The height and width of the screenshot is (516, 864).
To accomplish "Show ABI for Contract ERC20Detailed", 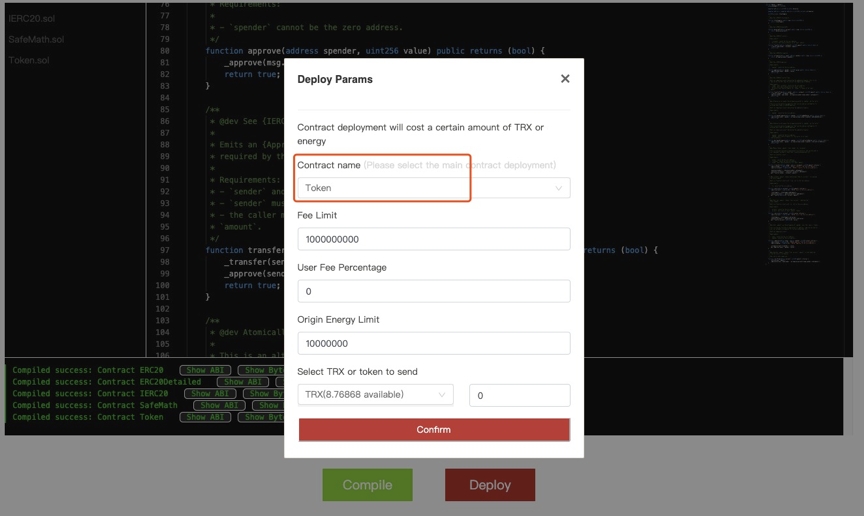I will coord(242,382).
